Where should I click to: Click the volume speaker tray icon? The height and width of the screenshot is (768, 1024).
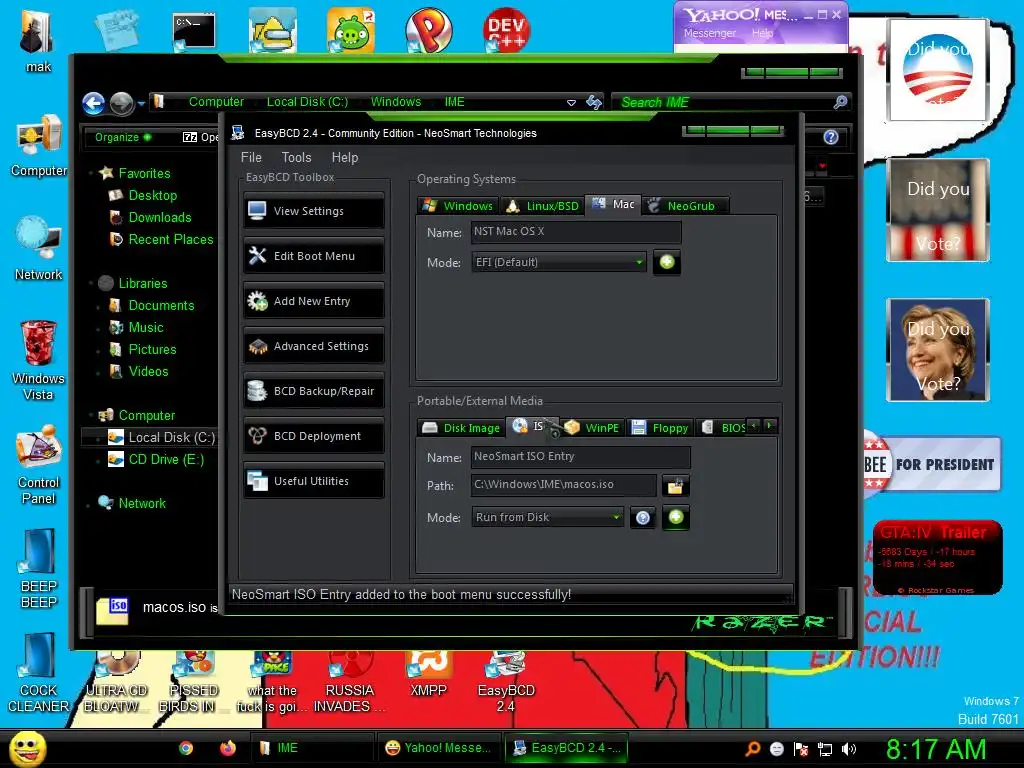(x=849, y=749)
